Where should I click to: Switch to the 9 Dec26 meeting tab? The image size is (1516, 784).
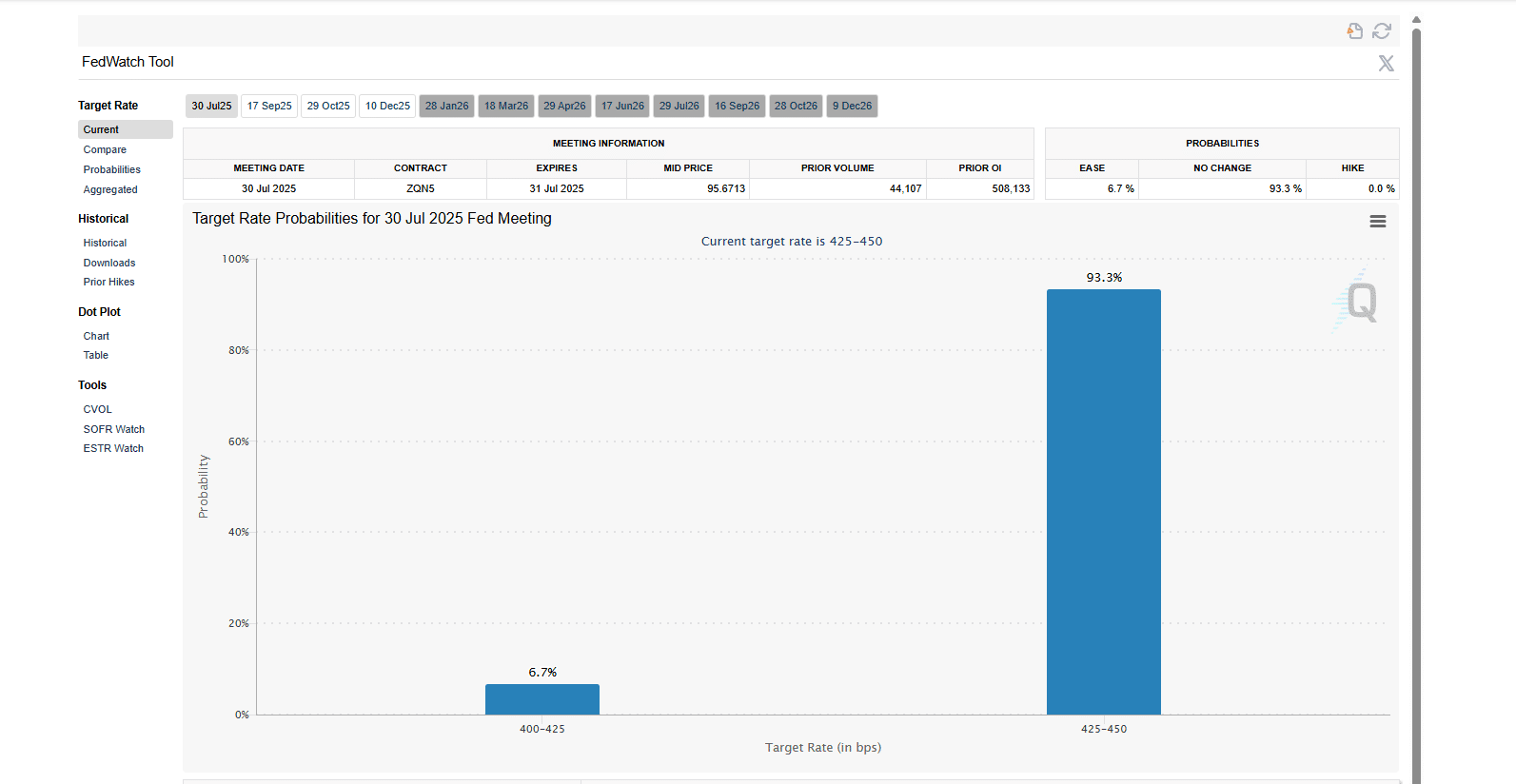[852, 106]
